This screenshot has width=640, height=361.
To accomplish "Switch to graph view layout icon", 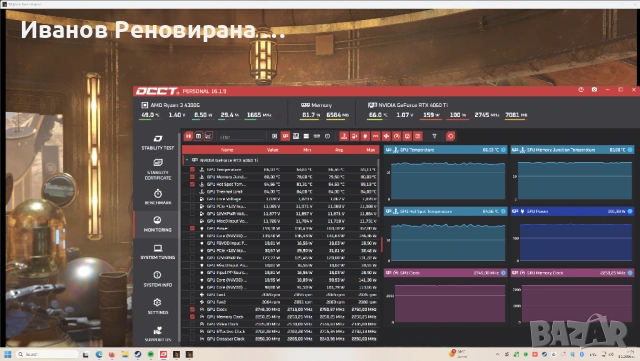I will tap(208, 136).
